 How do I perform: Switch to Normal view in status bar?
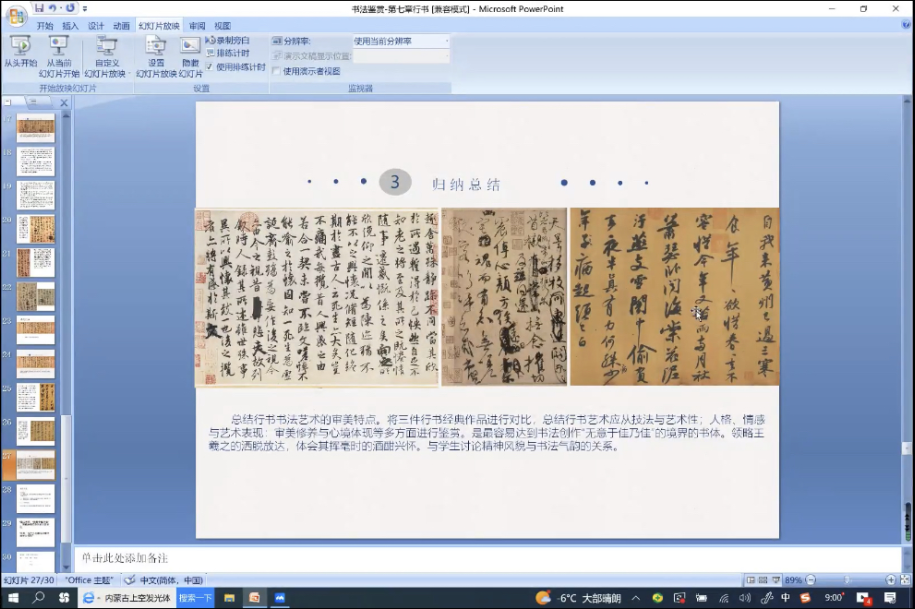[x=750, y=580]
